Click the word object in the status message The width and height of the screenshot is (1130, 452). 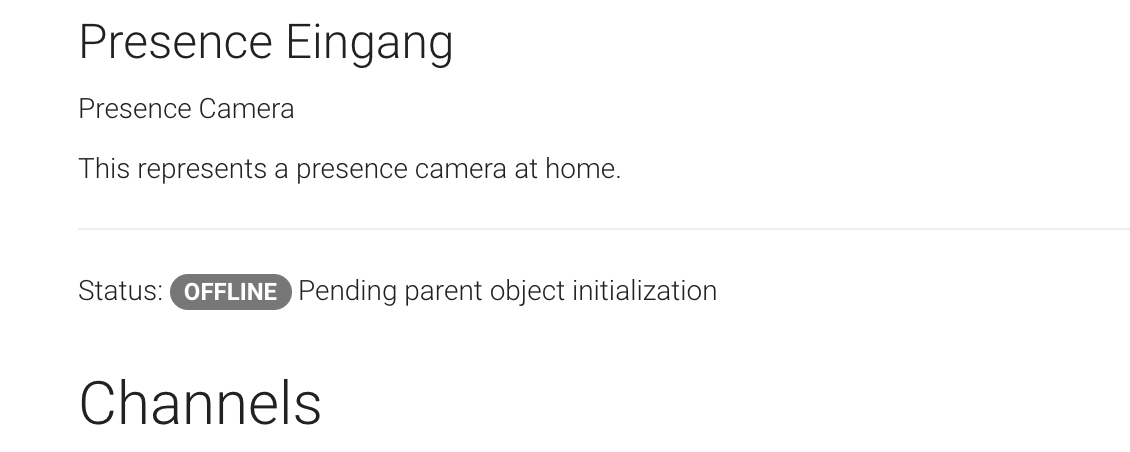(527, 291)
